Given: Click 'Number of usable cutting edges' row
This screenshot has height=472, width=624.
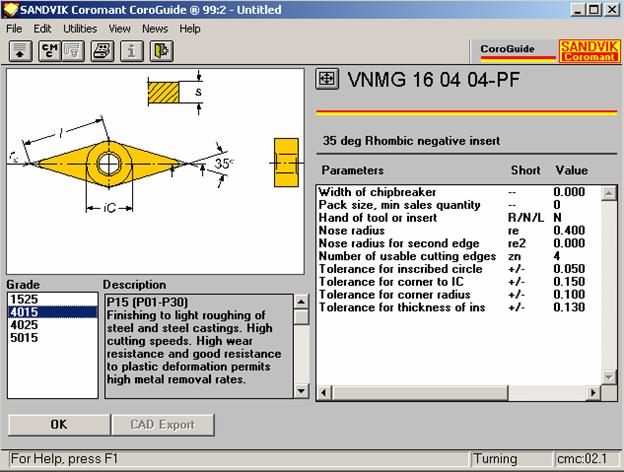Looking at the screenshot, I should pos(458,256).
